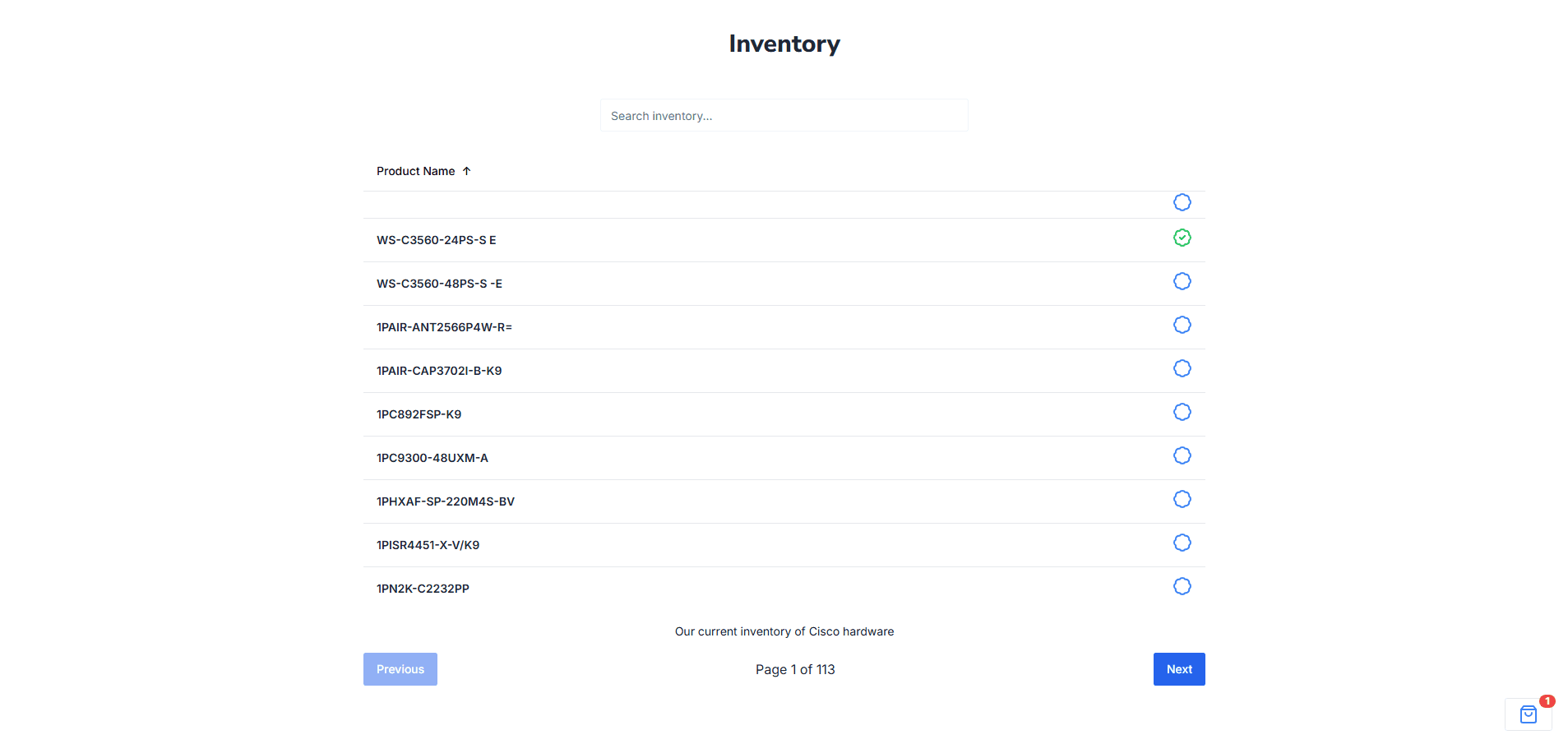Screen dimensions: 1568x744
Task: Select the badge icon for WS-C3560-48PS-S -E
Action: (1182, 281)
